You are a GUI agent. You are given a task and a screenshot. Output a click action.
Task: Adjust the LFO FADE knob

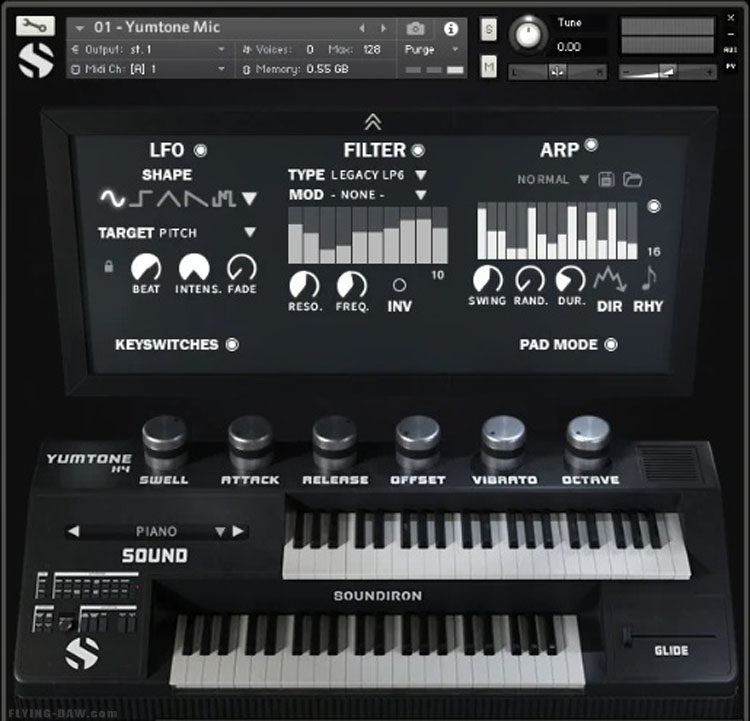point(242,267)
